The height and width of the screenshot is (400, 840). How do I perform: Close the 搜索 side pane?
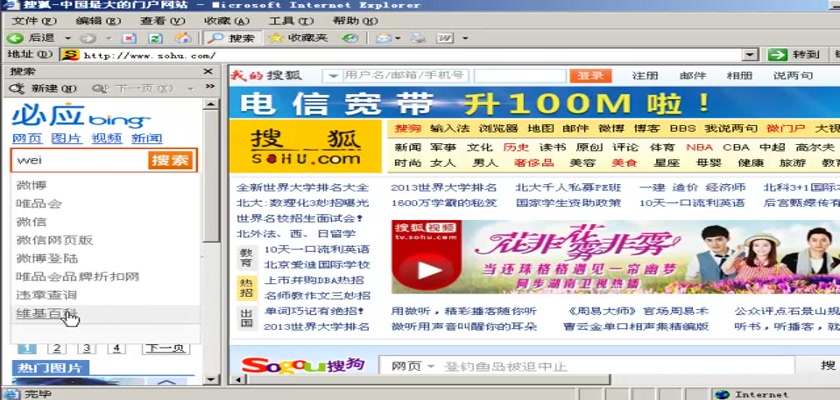[x=208, y=72]
